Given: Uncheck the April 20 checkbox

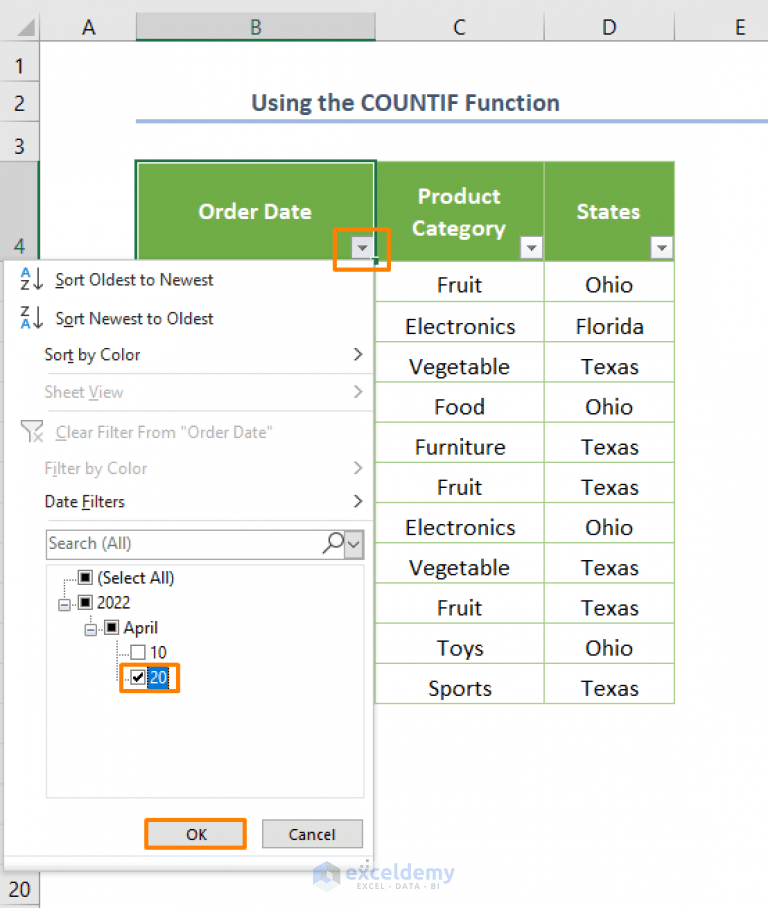Looking at the screenshot, I should point(137,677).
